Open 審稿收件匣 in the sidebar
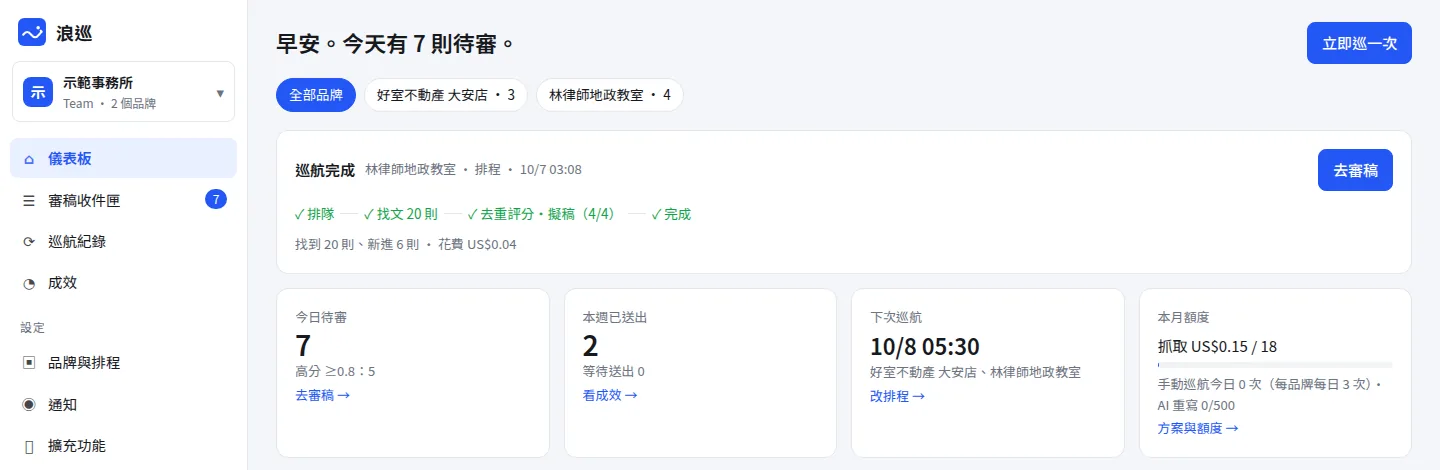1440x470 pixels. click(124, 200)
